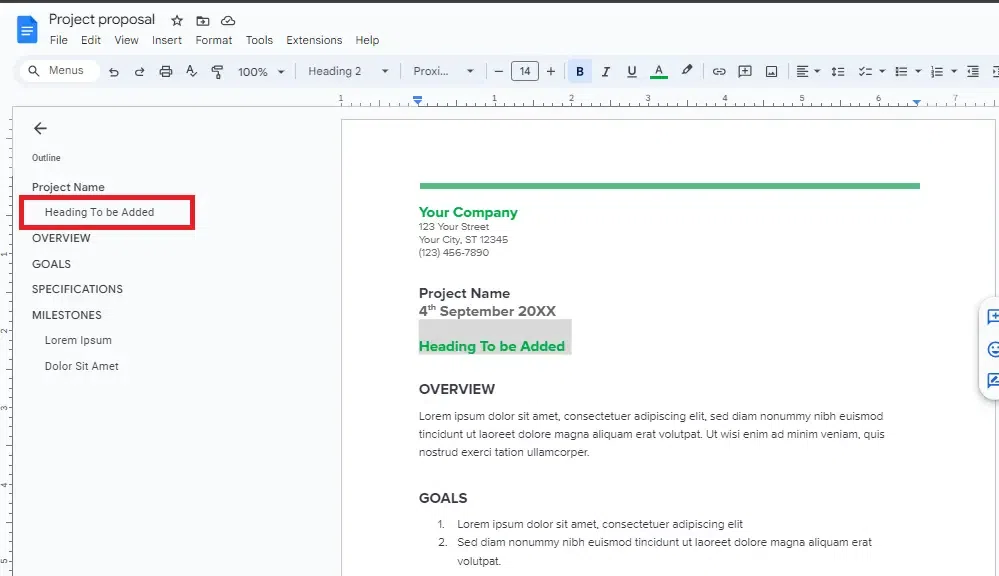This screenshot has height=576, width=999.
Task: Click the OVERVIEW heading in the document
Action: click(457, 389)
